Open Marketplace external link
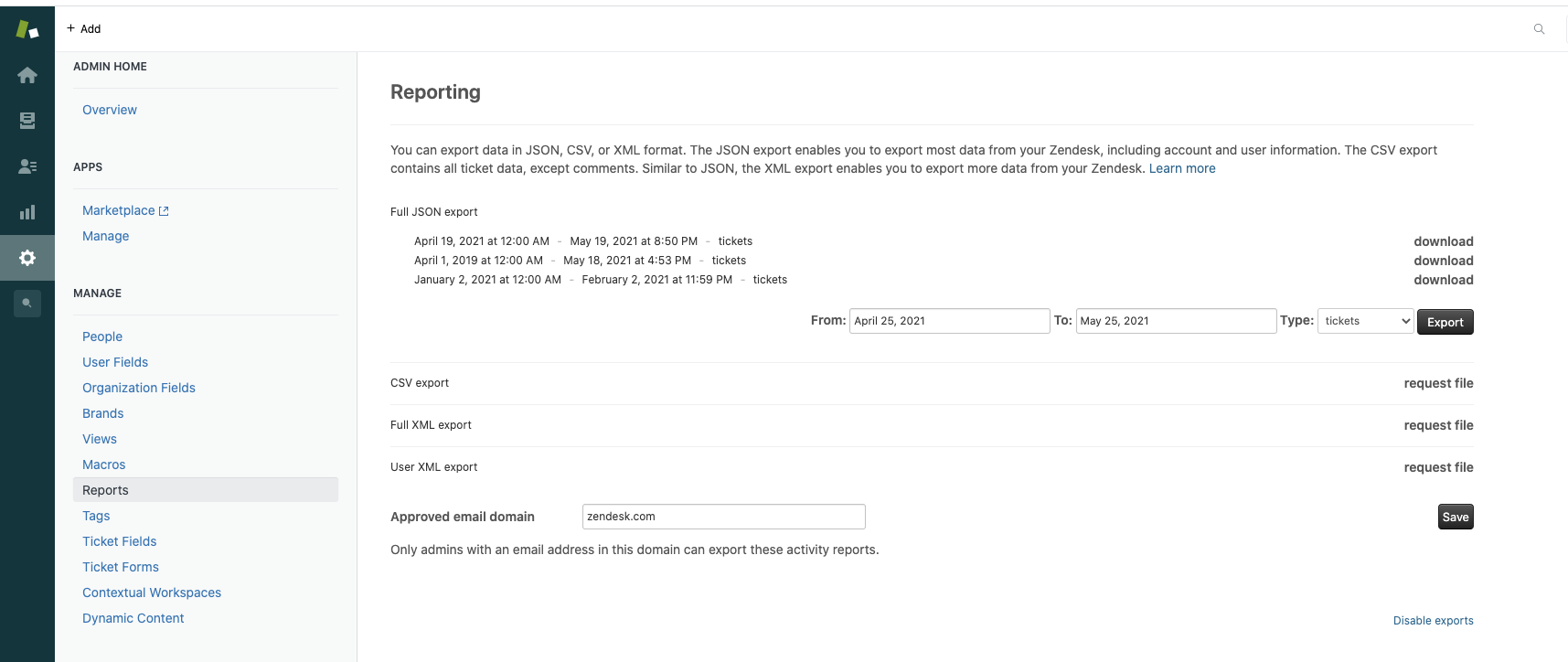The width and height of the screenshot is (1568, 662). 125,210
